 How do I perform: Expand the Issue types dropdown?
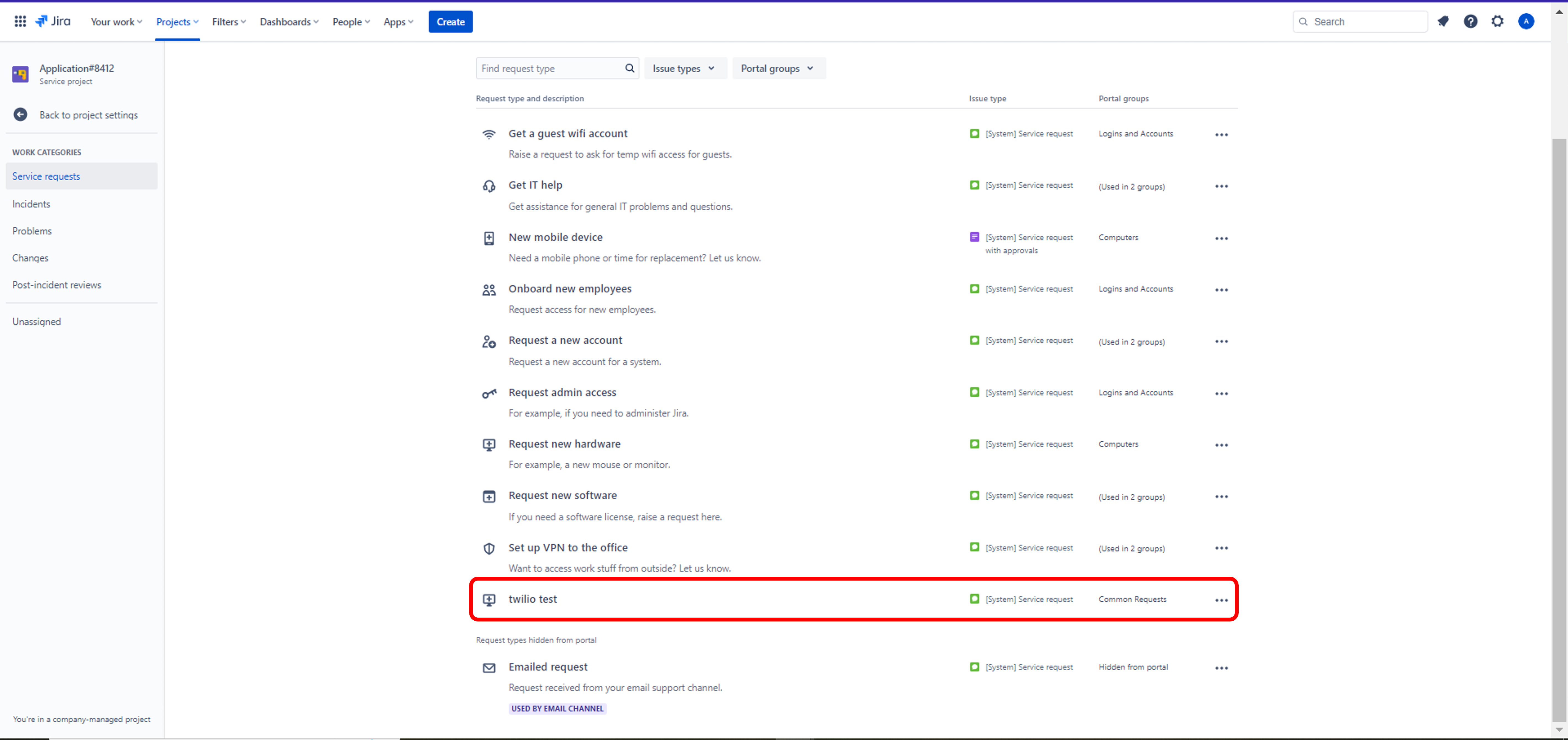(684, 68)
